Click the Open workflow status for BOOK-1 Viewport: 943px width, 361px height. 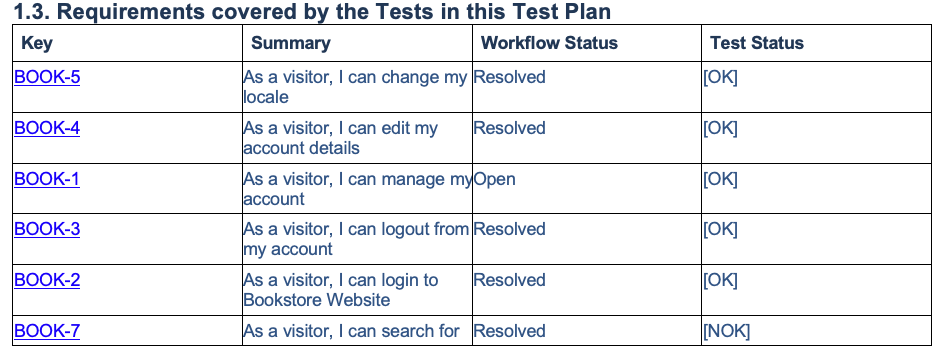[x=495, y=179]
